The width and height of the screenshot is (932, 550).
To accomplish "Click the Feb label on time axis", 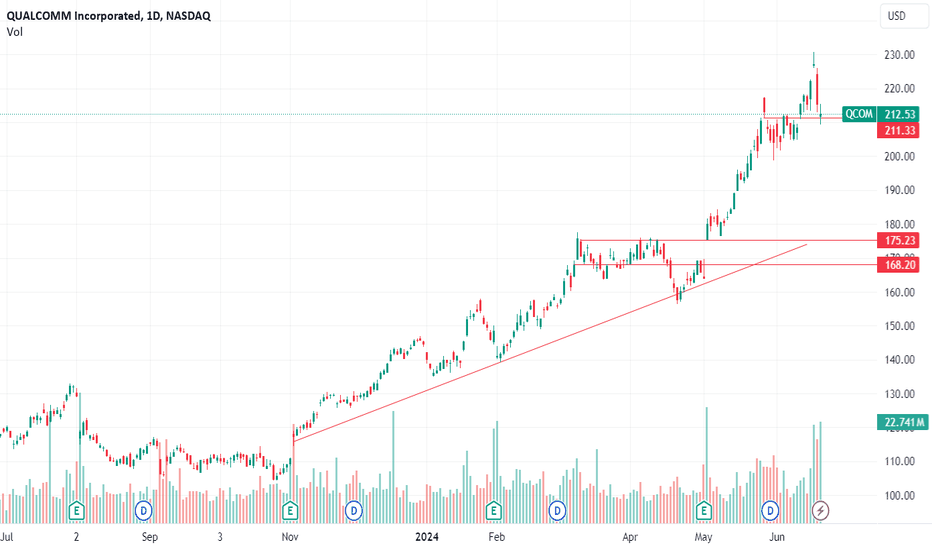I will click(x=496, y=537).
